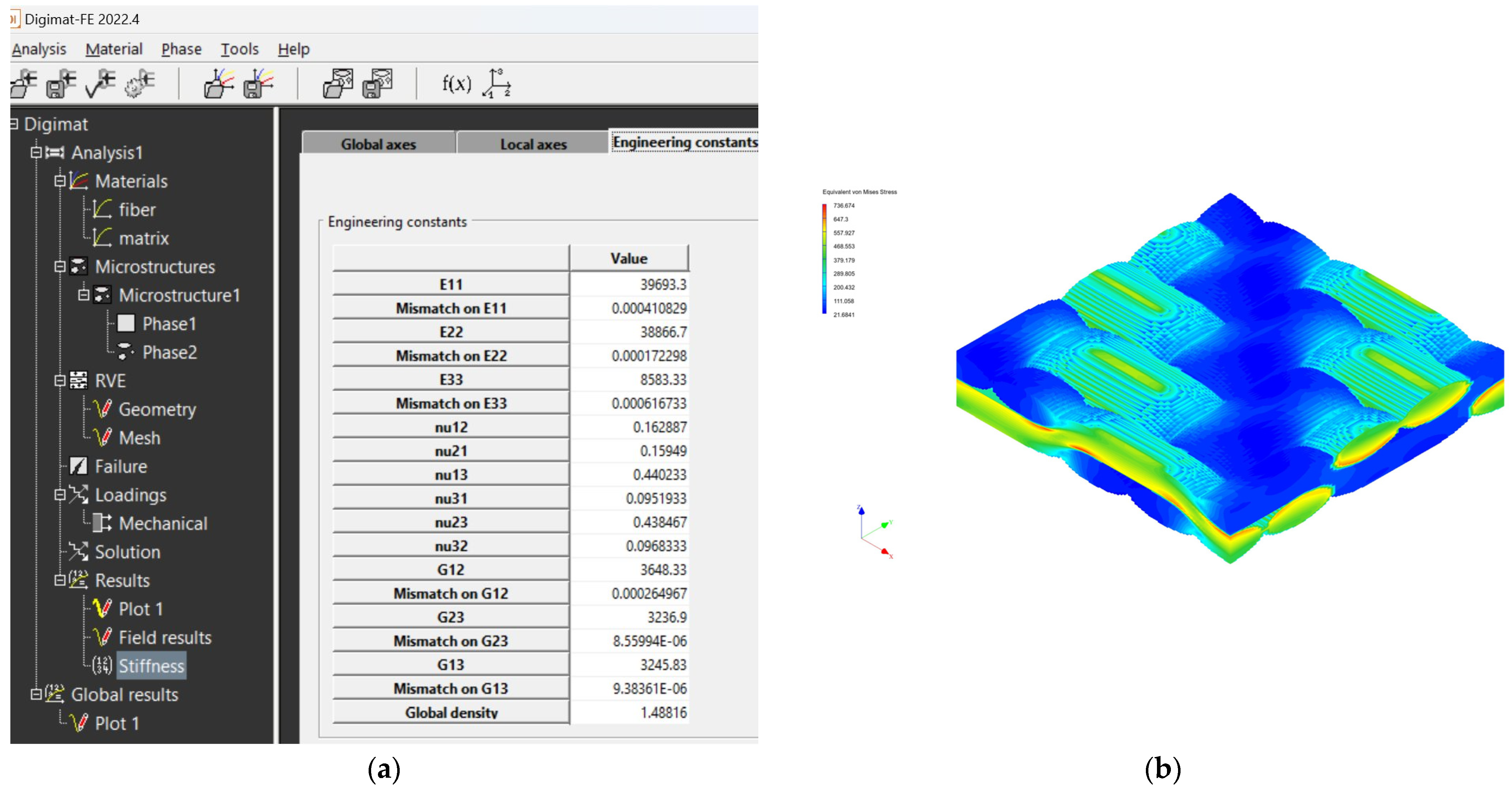Collapse the Microstructure1 node

click(83, 295)
